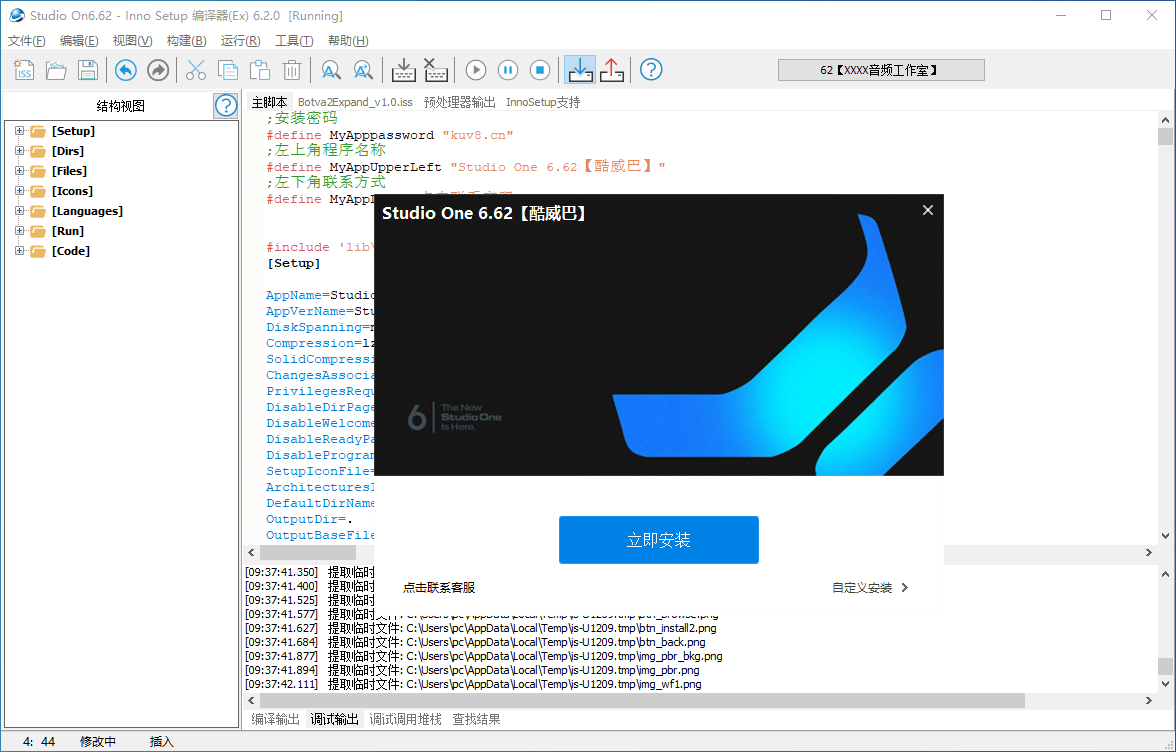Copy the selected text

pos(228,70)
